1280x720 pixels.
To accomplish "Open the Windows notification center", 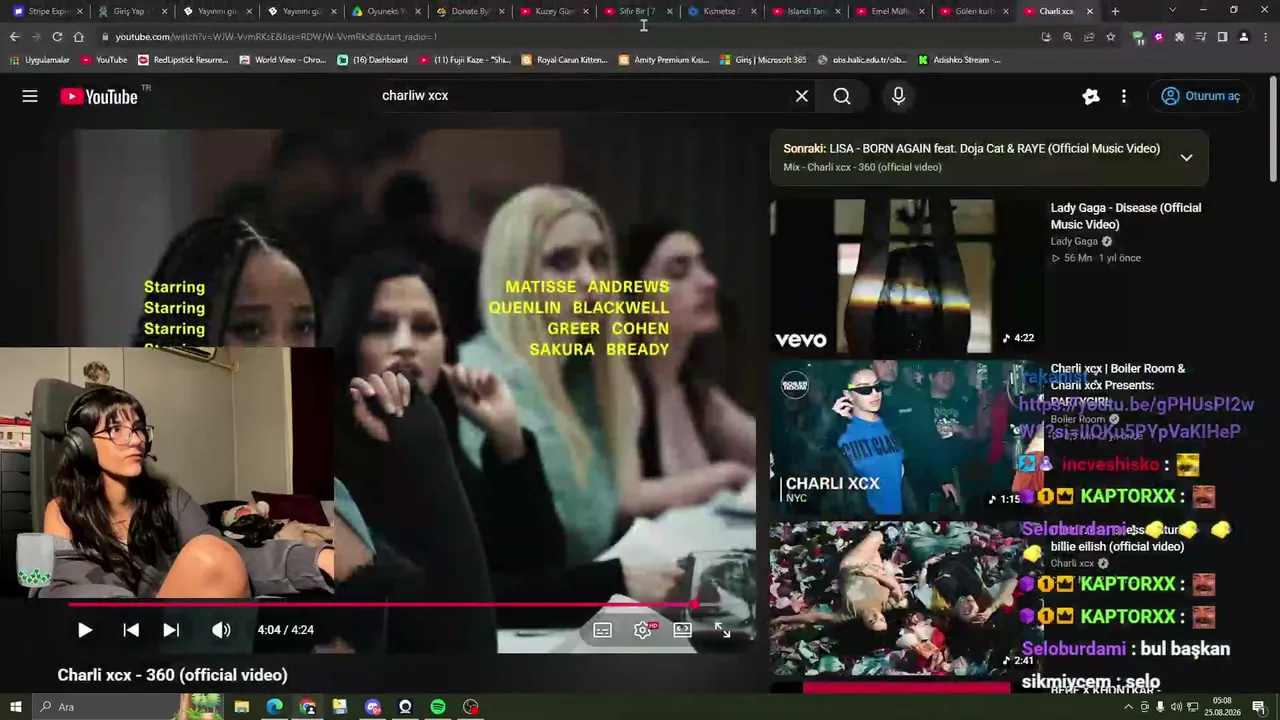I will pyautogui.click(x=1259, y=707).
